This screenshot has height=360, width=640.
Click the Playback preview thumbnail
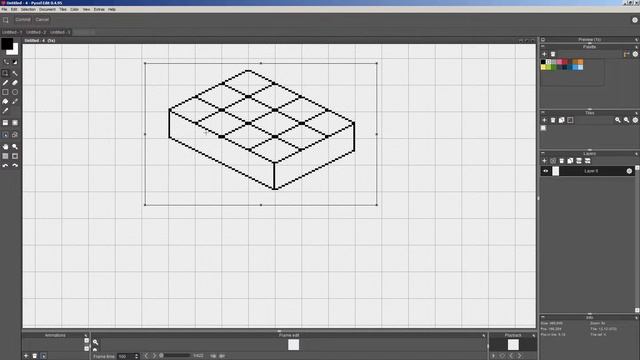point(513,345)
